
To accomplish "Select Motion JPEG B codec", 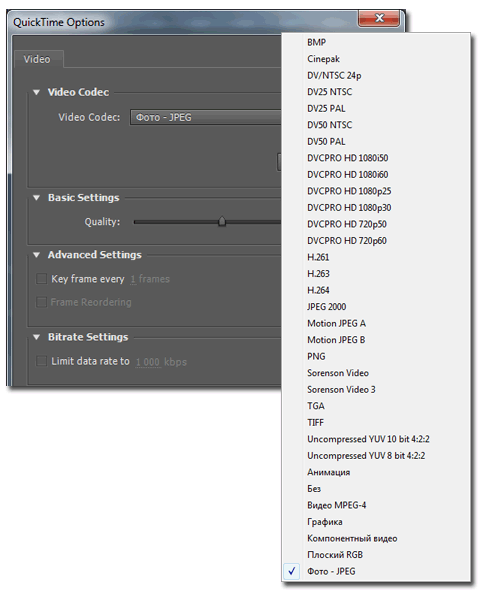I will click(376, 339).
